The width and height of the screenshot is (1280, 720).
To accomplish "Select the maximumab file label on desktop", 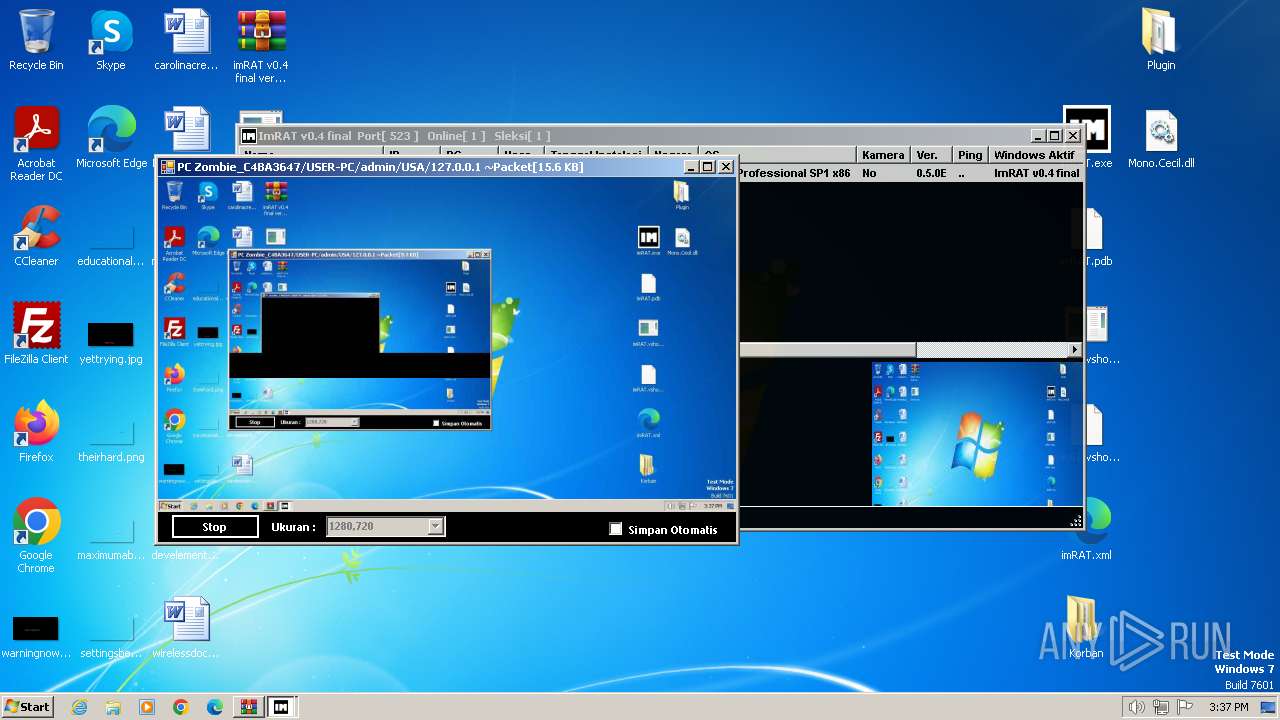I will [111, 555].
